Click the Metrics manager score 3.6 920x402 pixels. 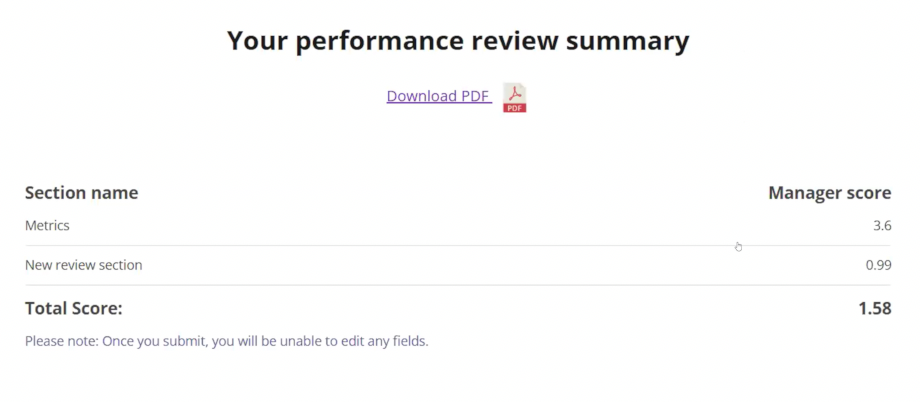(881, 226)
